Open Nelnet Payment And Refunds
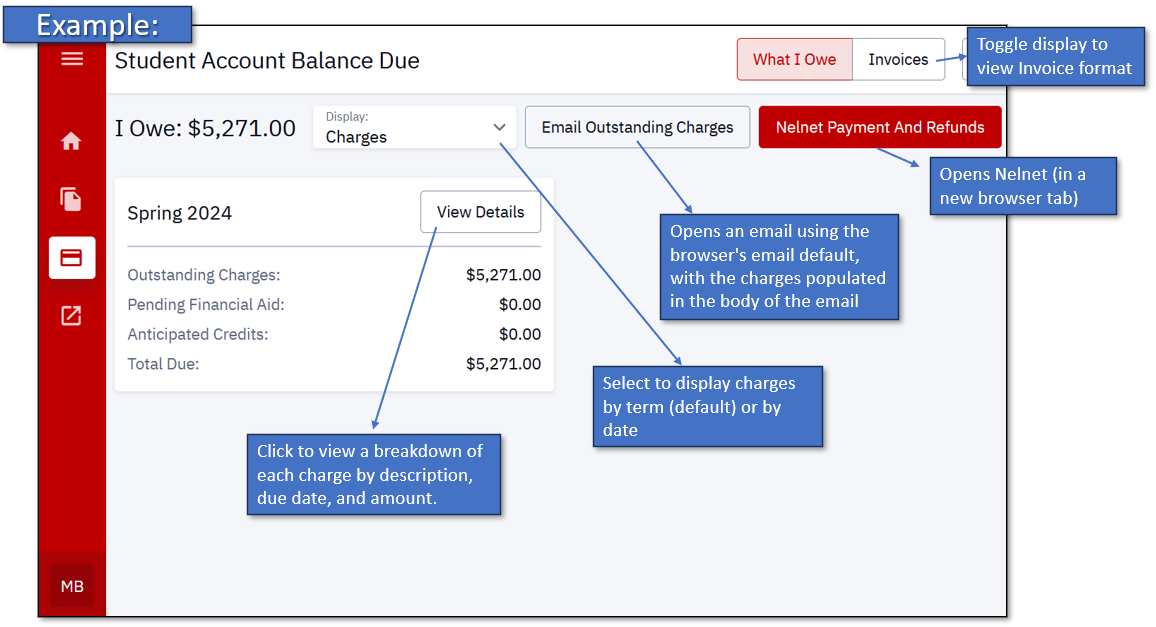 pyautogui.click(x=879, y=128)
